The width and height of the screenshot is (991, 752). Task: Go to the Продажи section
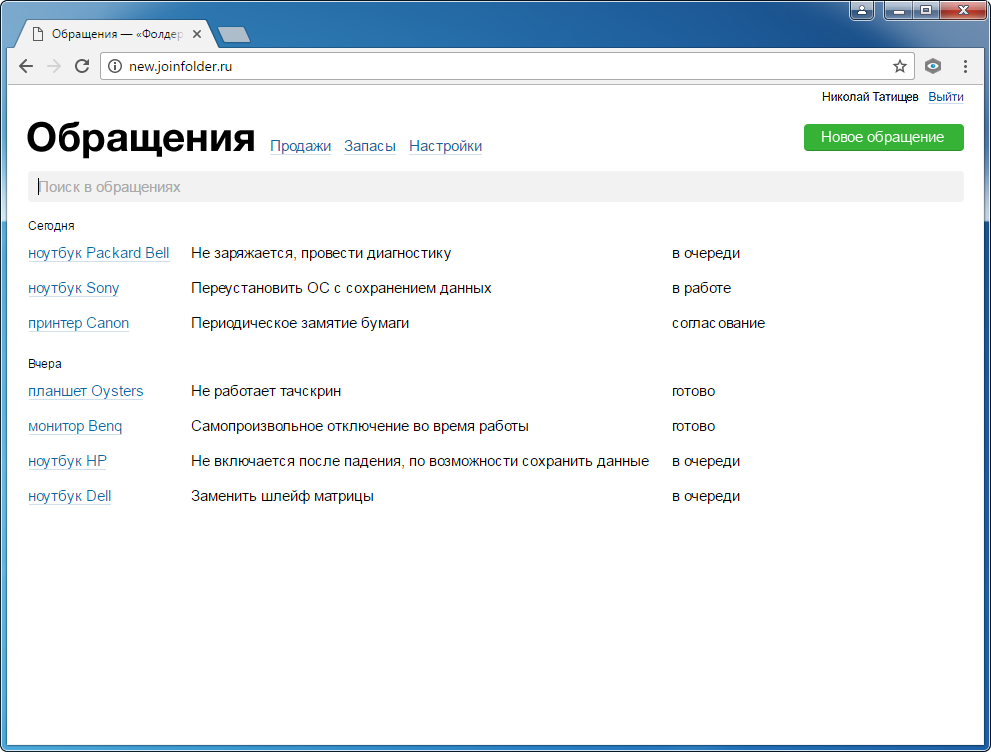pos(300,146)
